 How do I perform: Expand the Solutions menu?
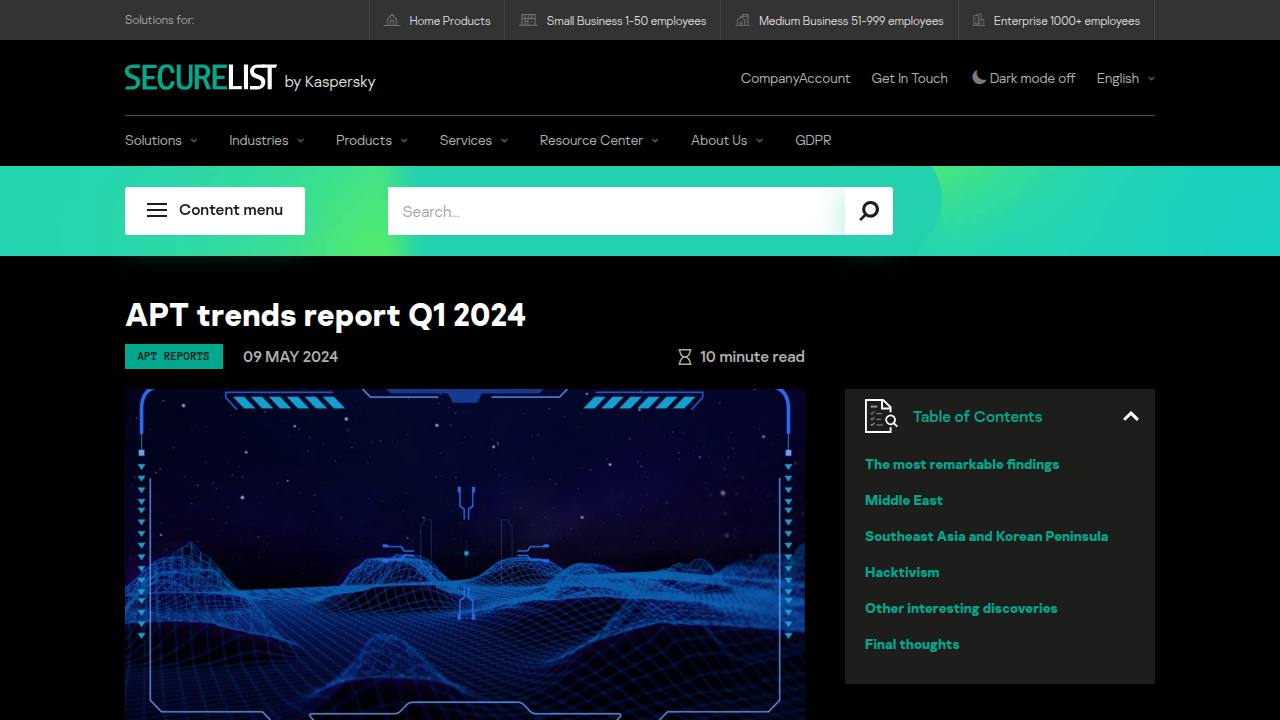click(161, 140)
